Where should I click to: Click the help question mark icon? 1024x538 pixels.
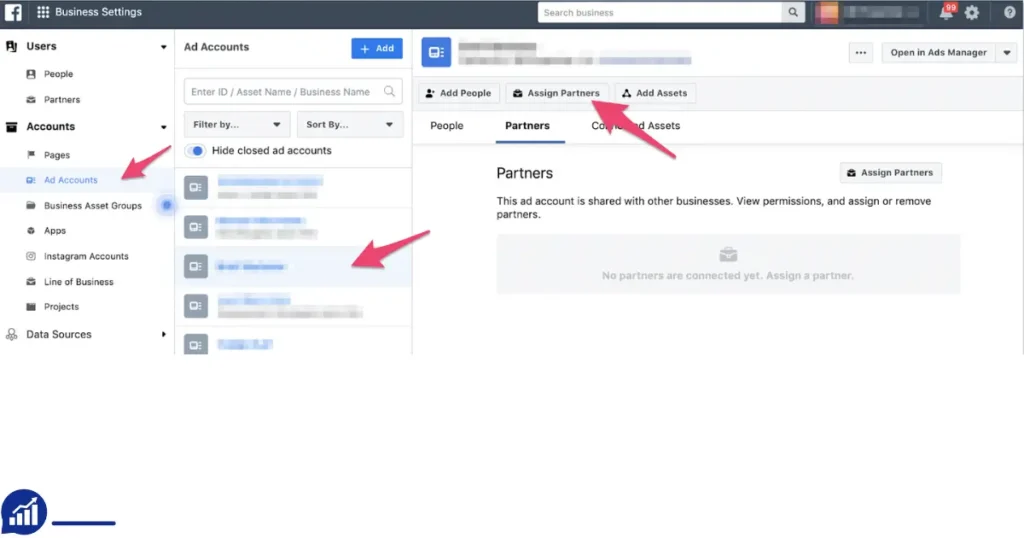pyautogui.click(x=1009, y=12)
